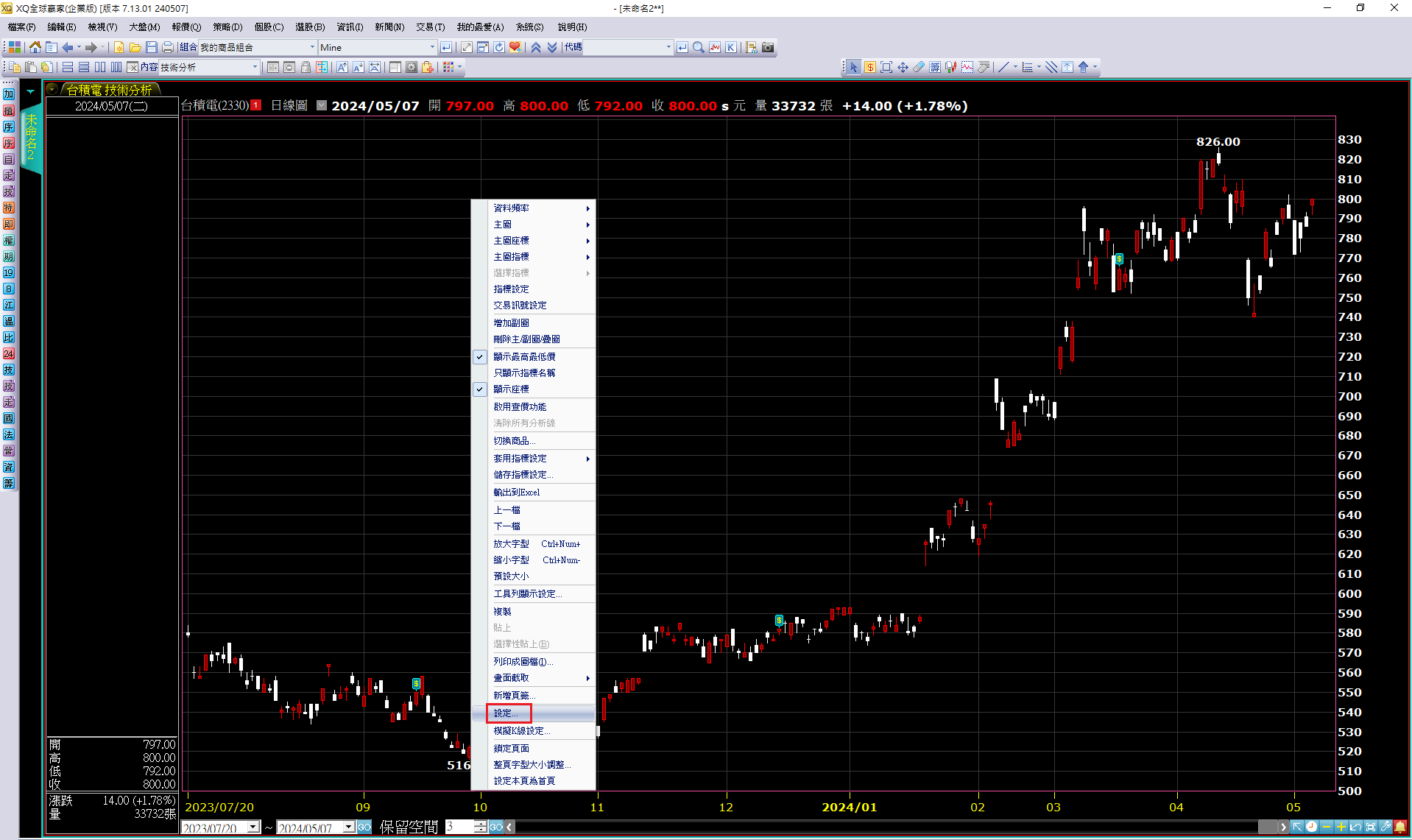Select the arrow pointer cursor tool
The image size is (1412, 840).
click(x=853, y=67)
